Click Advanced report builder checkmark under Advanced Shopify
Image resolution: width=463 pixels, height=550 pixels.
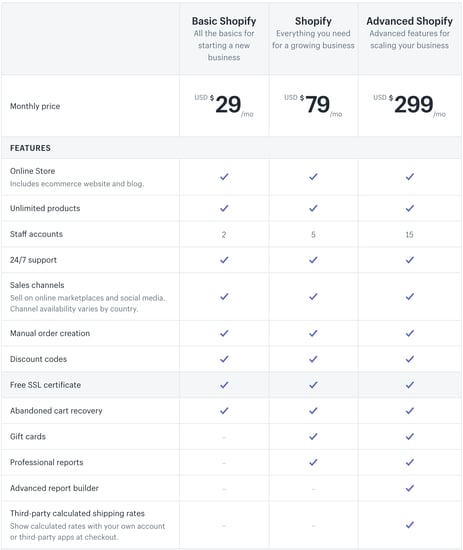tap(410, 488)
